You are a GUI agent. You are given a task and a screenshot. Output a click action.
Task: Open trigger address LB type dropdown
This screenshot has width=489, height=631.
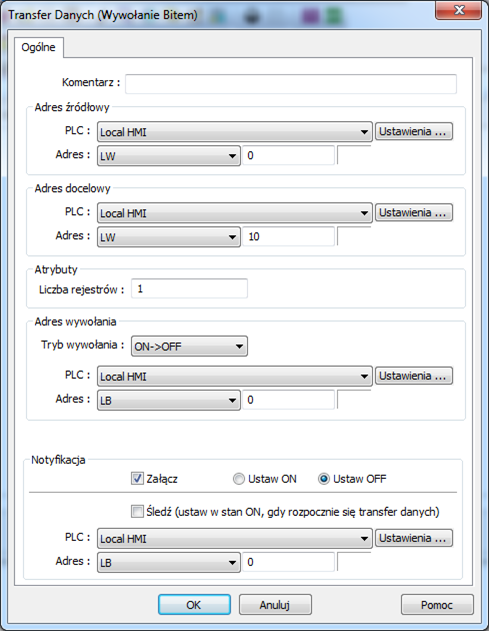pyautogui.click(x=169, y=400)
